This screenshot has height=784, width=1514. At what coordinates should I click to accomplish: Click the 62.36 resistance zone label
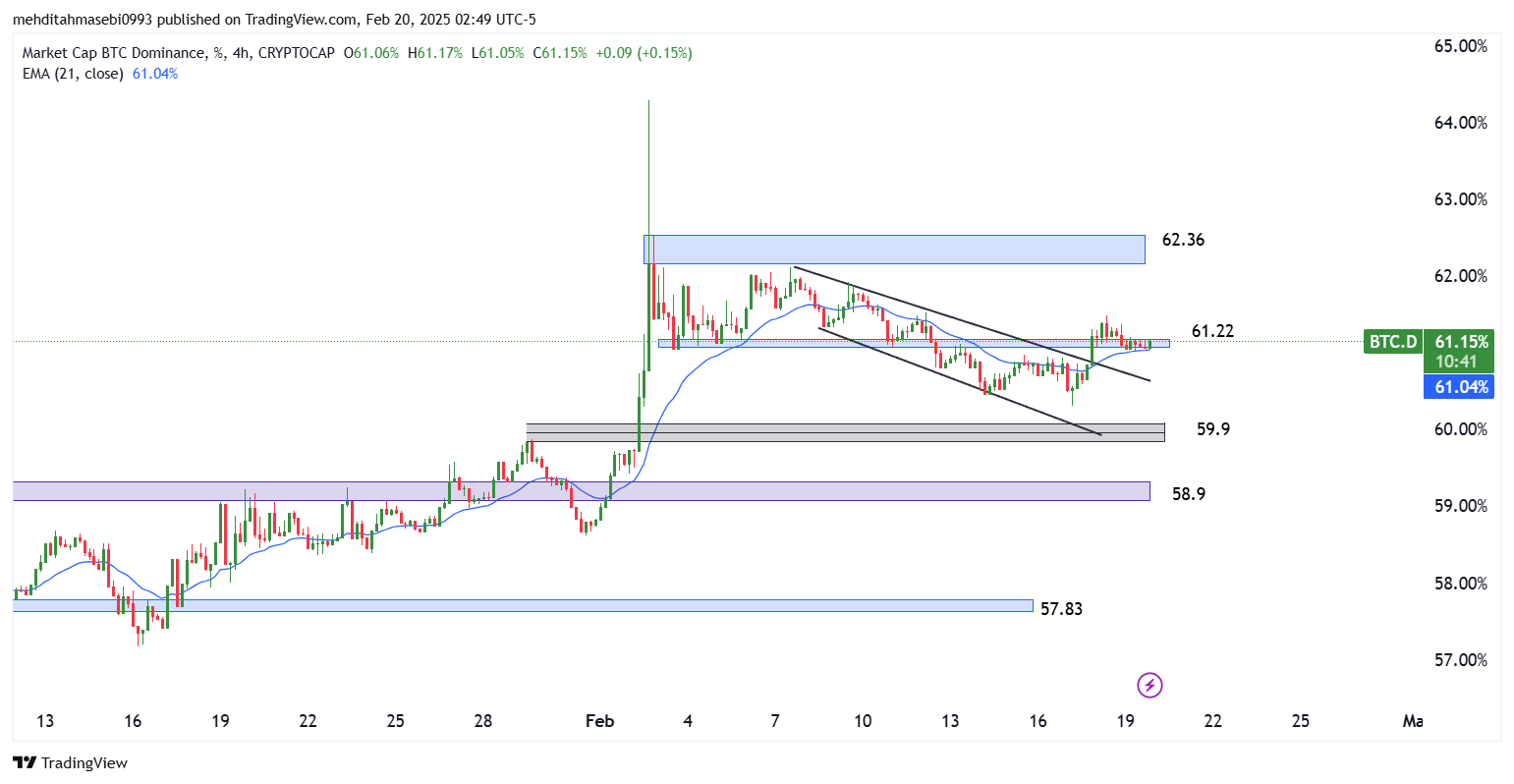[1183, 240]
